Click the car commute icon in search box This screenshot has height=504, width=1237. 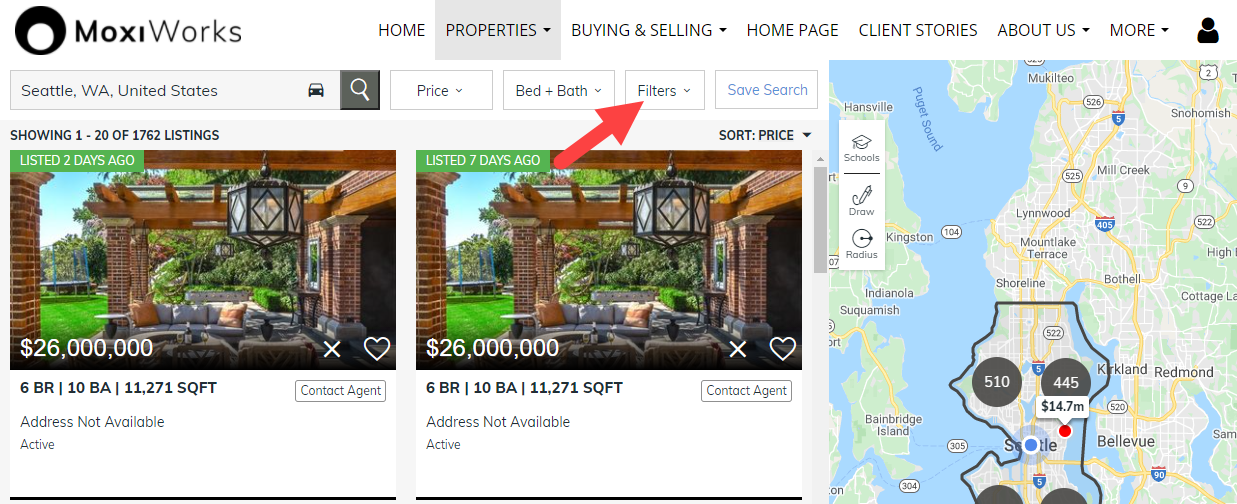316,90
